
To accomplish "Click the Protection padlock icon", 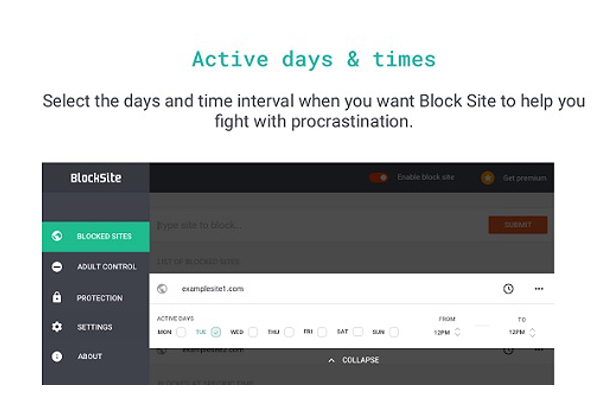I will tap(57, 297).
